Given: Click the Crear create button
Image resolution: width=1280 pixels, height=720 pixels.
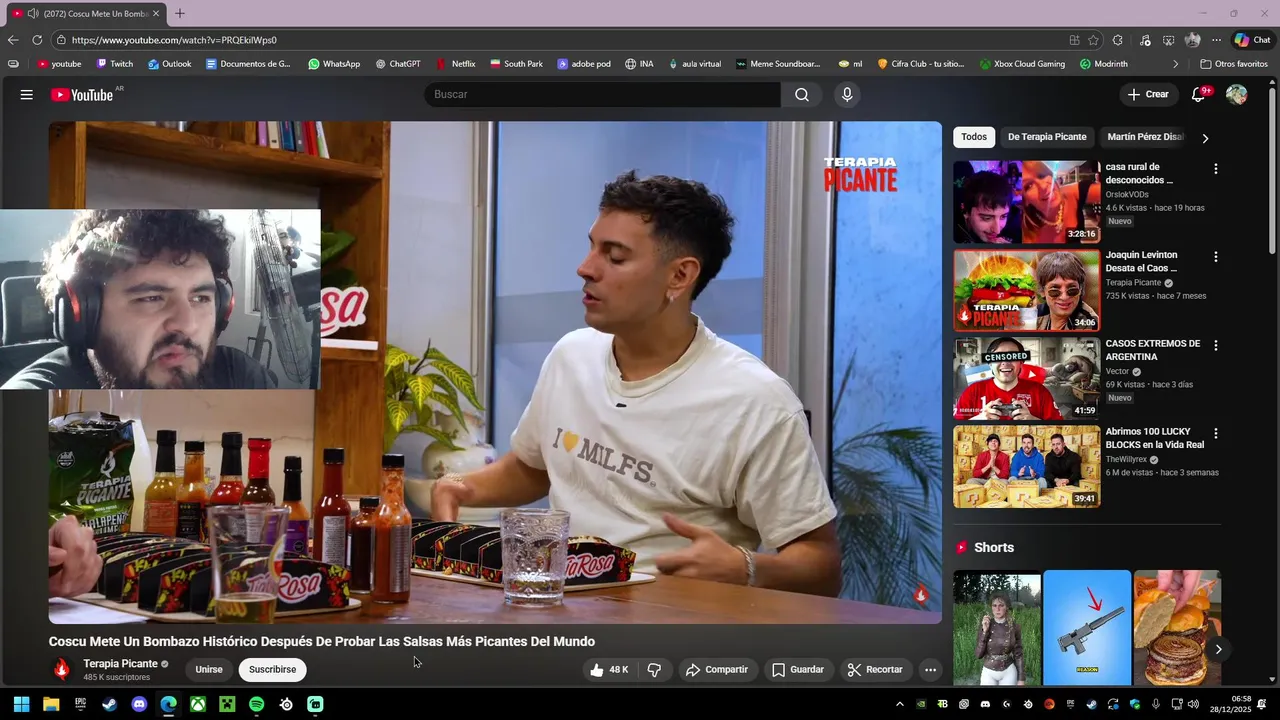Looking at the screenshot, I should point(1148,94).
